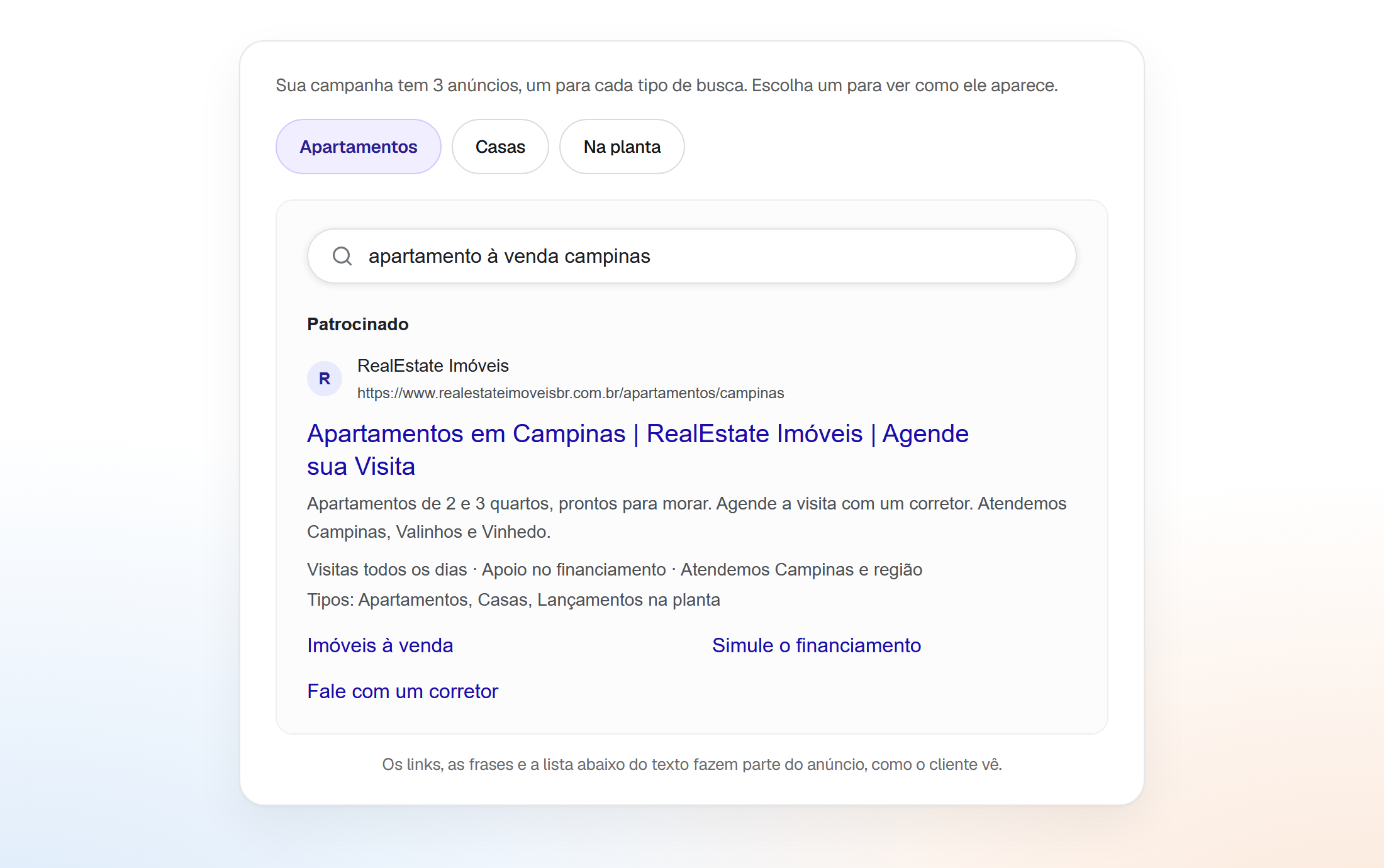Click the RealEstate round R logo
1384x868 pixels.
click(325, 379)
